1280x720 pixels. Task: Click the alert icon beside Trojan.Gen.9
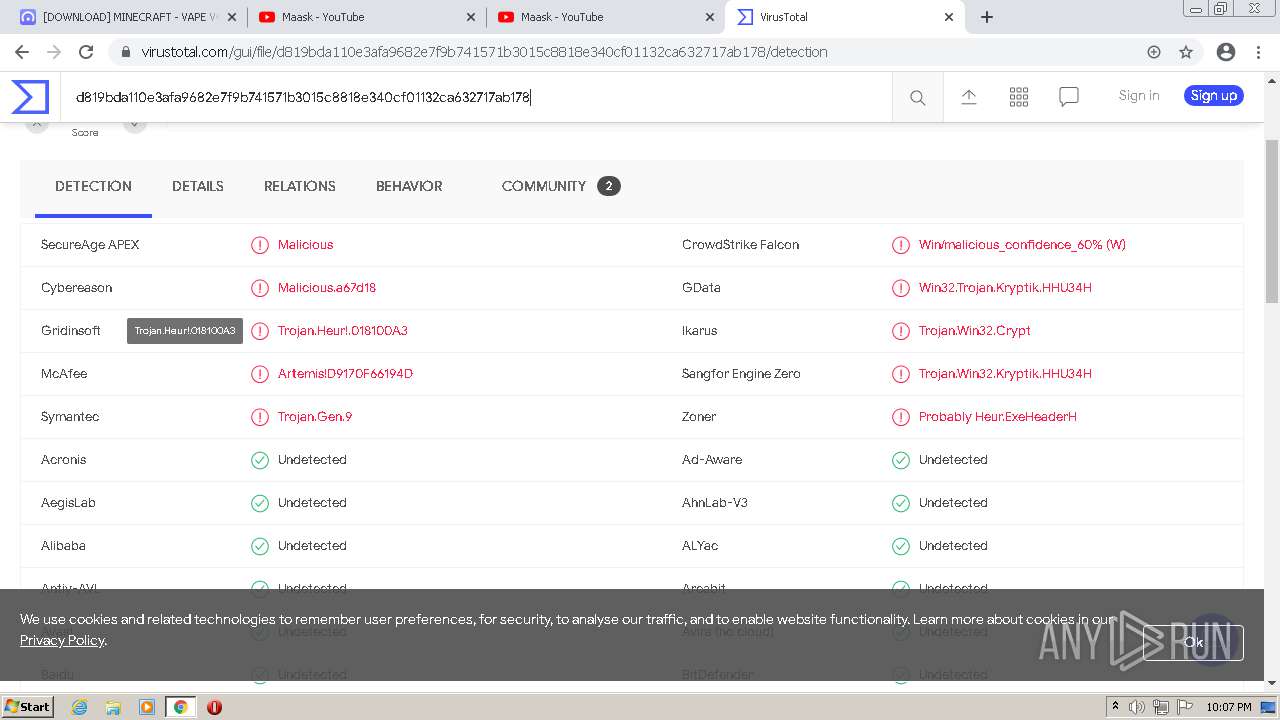coord(260,417)
